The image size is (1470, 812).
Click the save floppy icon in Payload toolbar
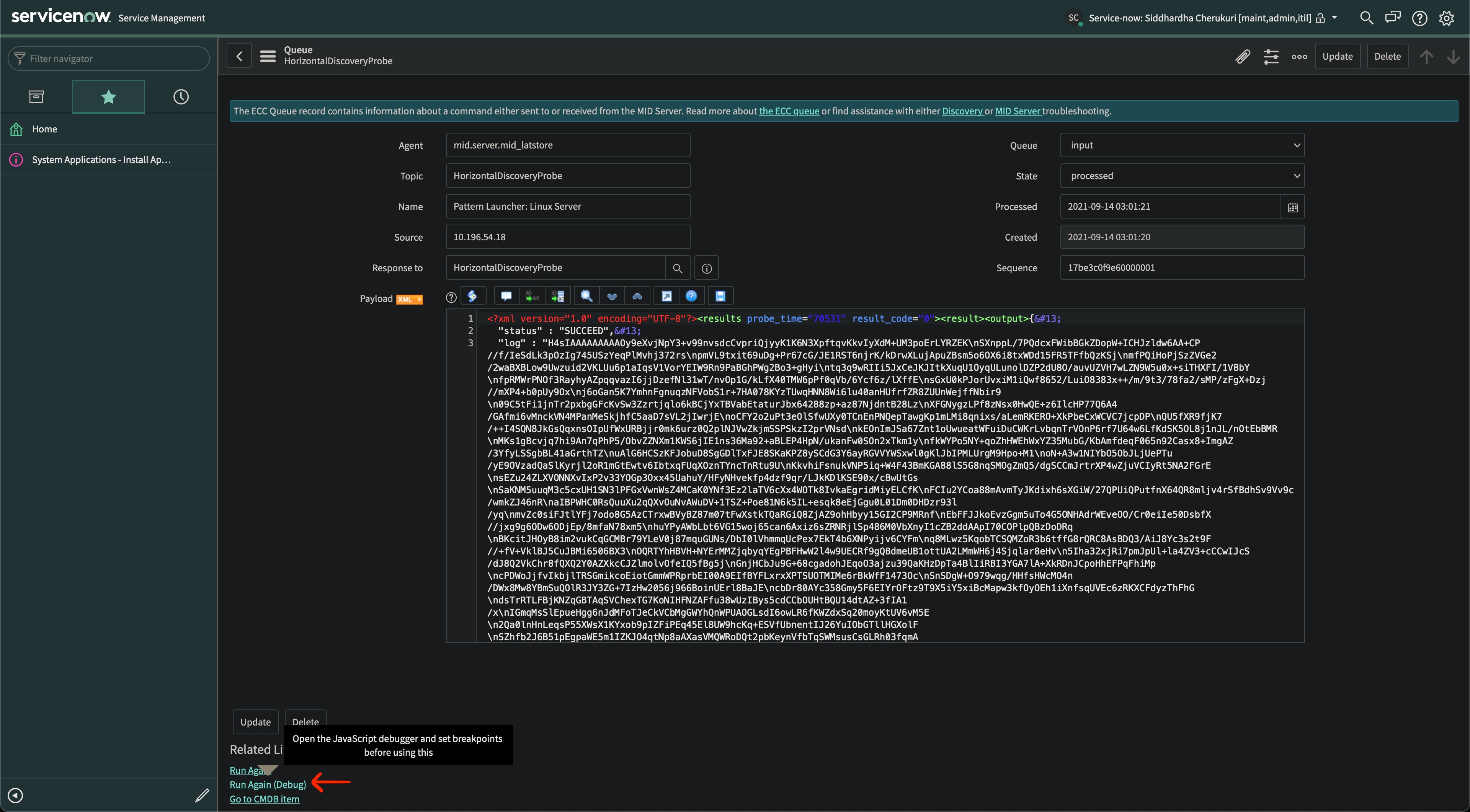(x=720, y=296)
